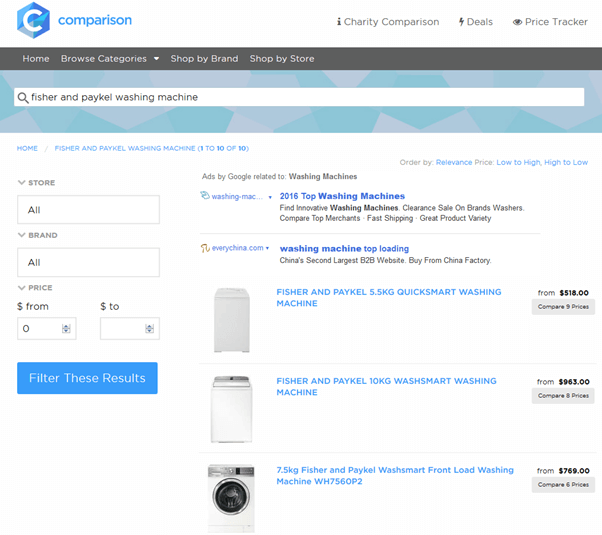
Task: Click Compare 9 Prices button
Action: [563, 307]
